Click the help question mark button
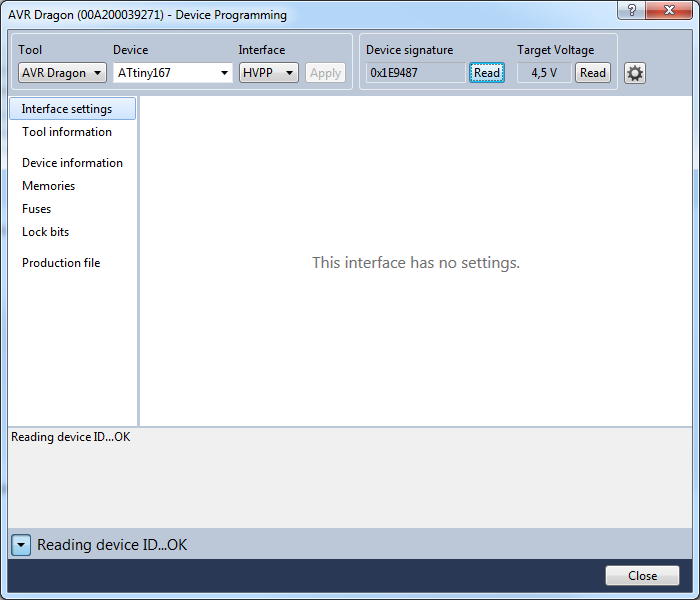 point(631,10)
